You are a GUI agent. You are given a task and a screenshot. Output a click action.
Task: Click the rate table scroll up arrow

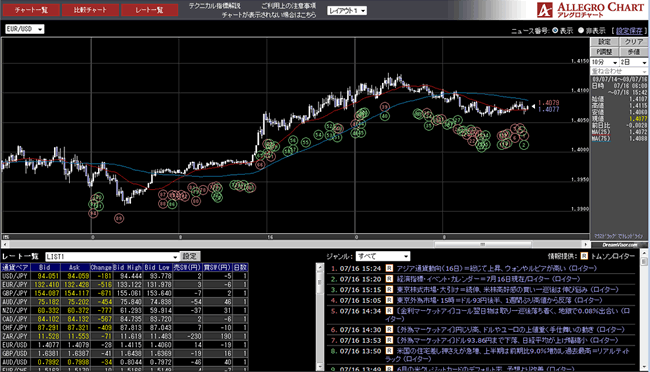(320, 267)
